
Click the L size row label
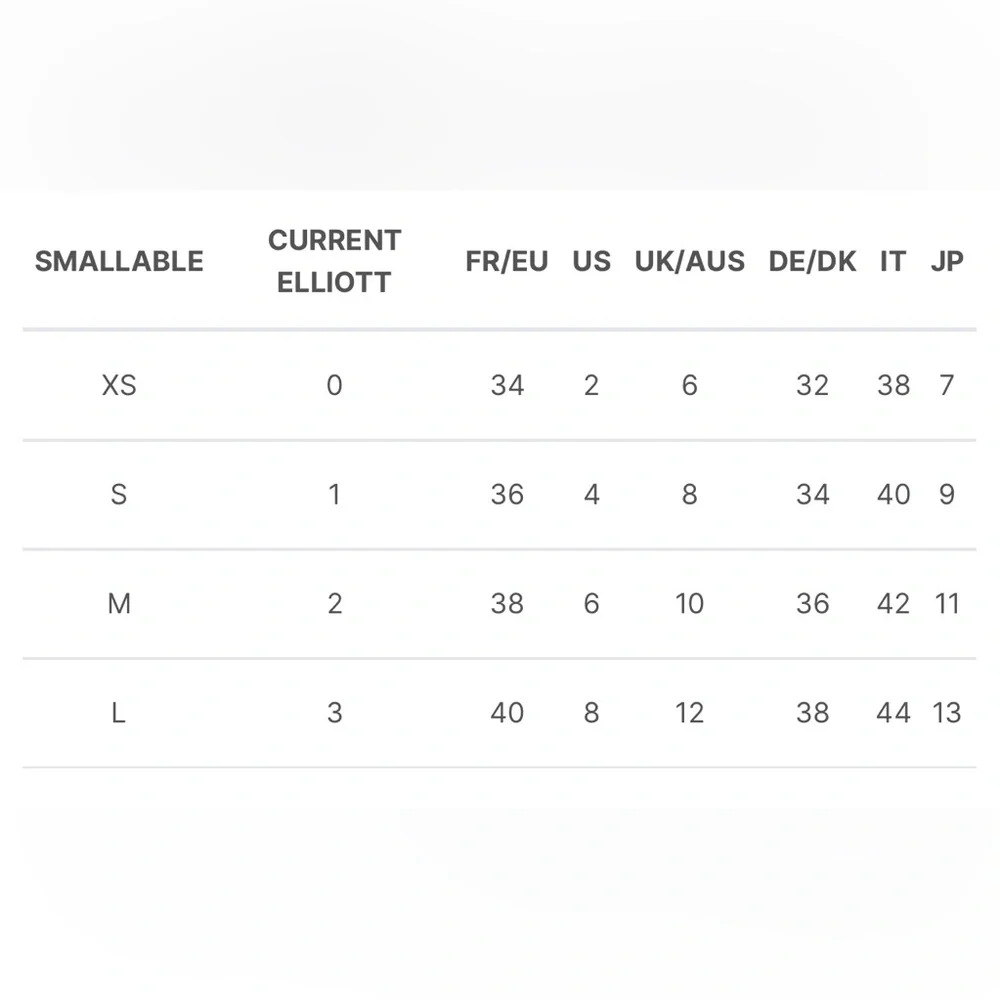pyautogui.click(x=119, y=713)
